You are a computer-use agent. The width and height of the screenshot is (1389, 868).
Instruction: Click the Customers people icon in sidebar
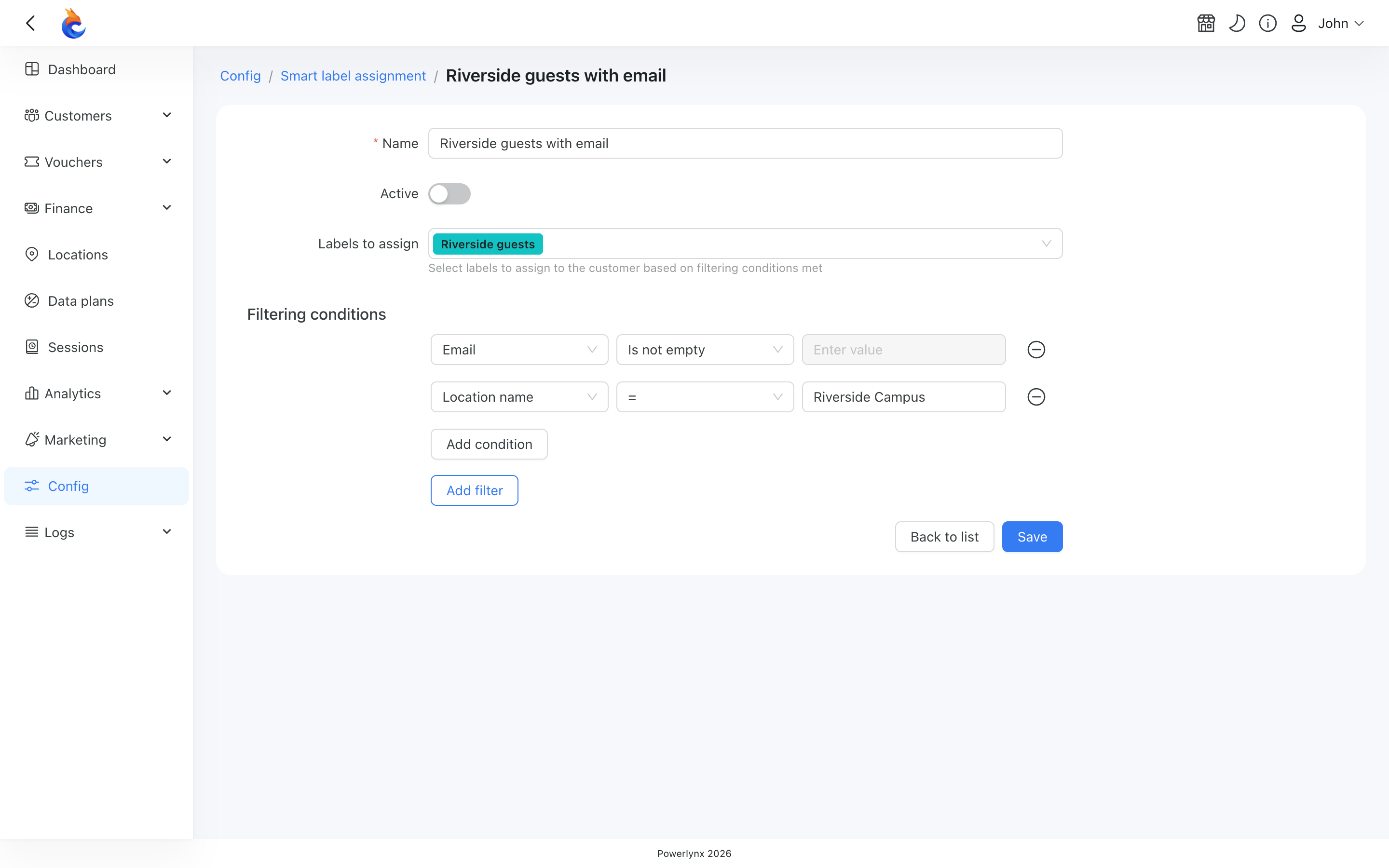[31, 115]
